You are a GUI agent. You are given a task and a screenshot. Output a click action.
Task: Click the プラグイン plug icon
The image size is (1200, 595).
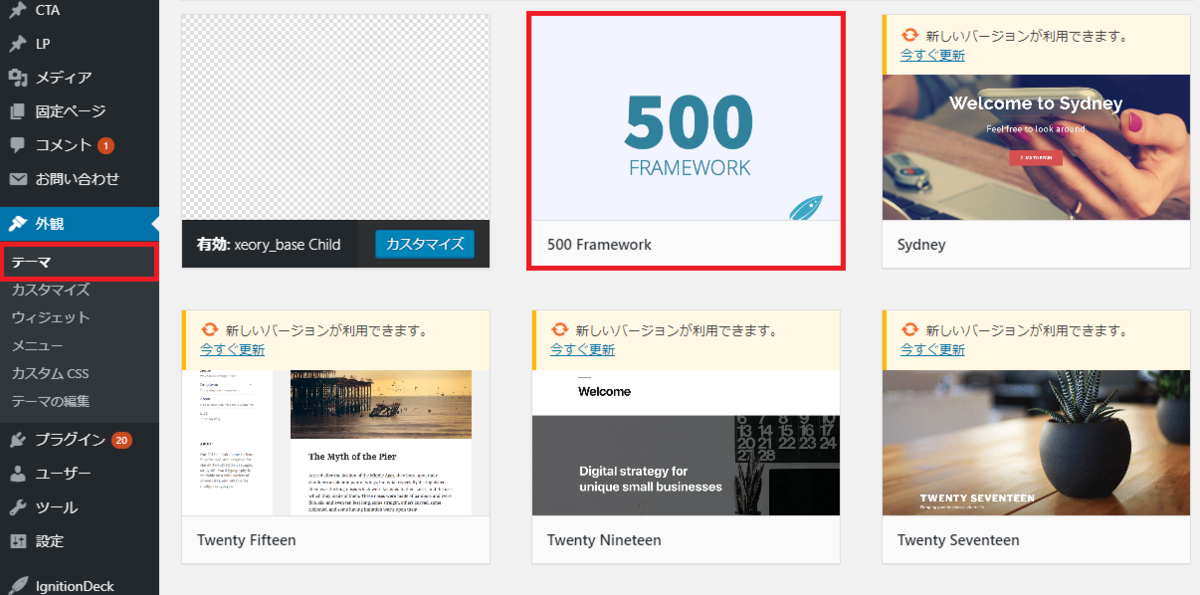pyautogui.click(x=17, y=440)
